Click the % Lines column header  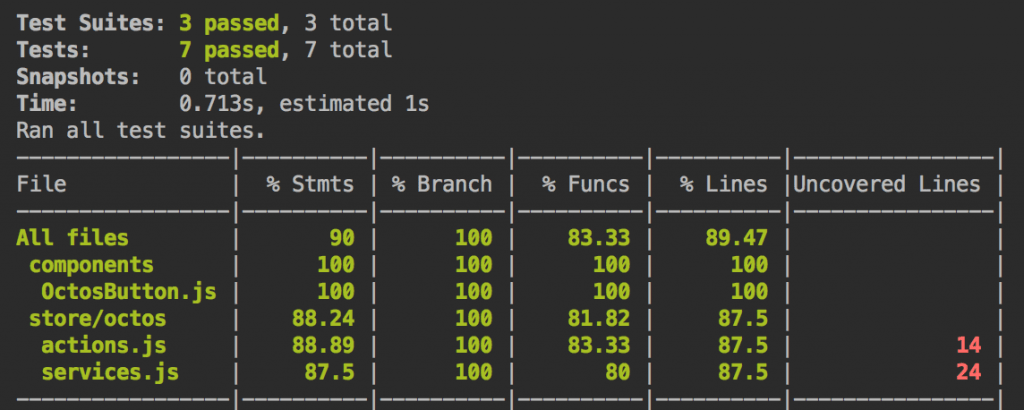pos(724,184)
